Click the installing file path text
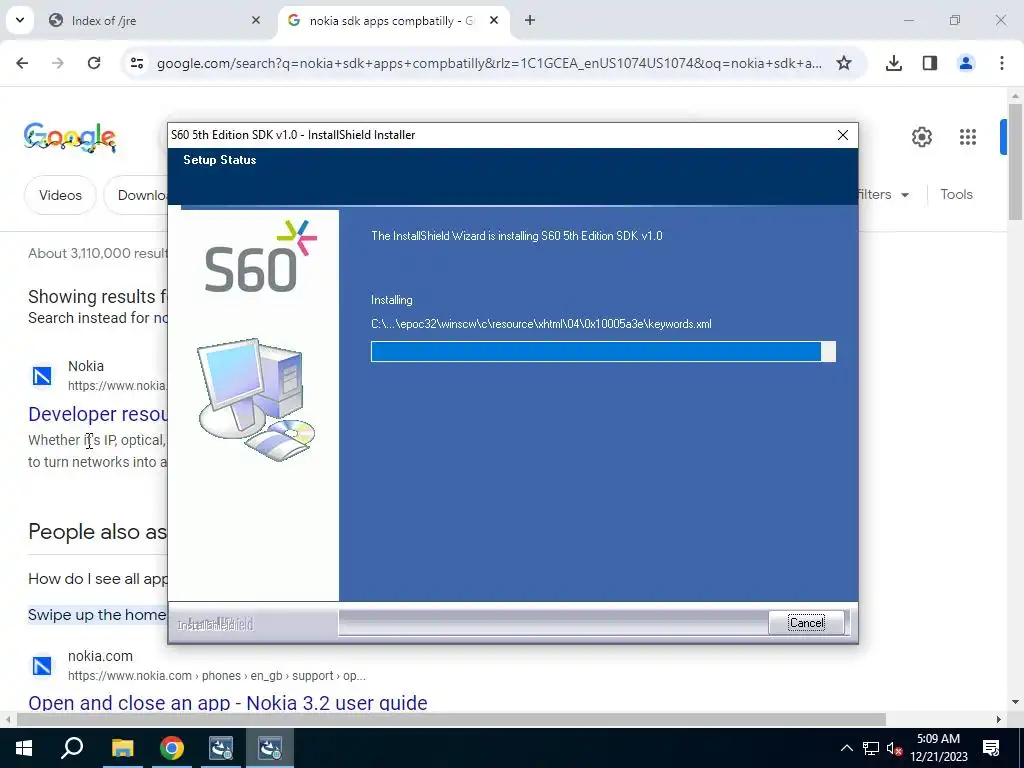 click(x=541, y=324)
